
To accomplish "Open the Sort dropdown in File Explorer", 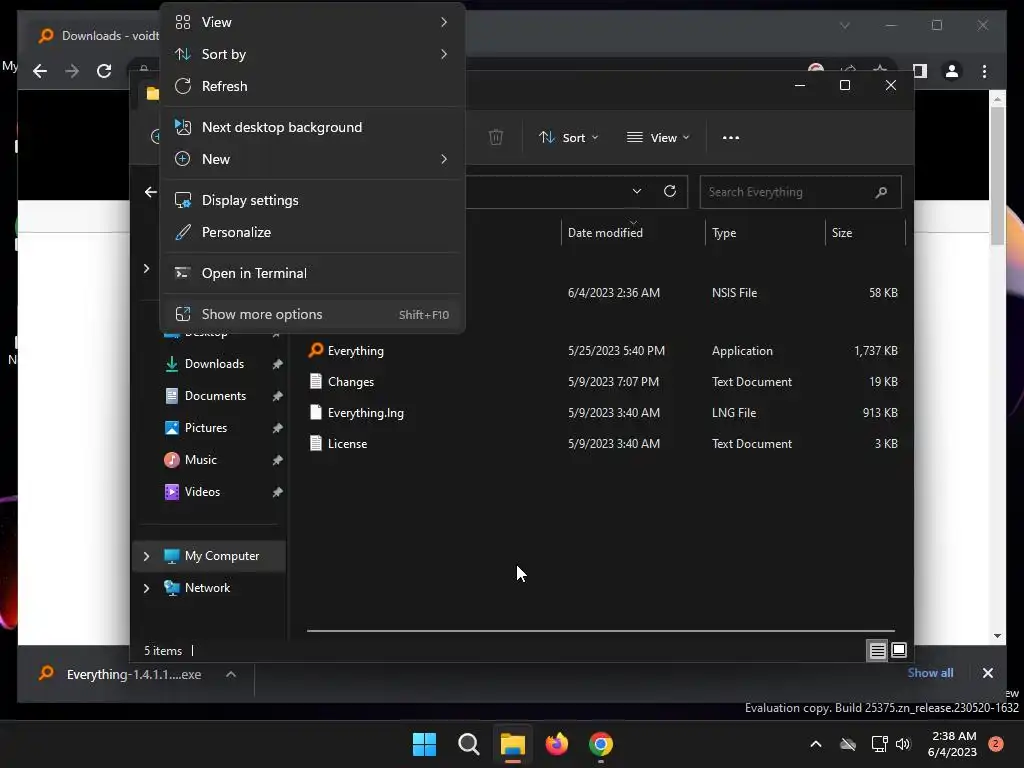I will (x=568, y=138).
